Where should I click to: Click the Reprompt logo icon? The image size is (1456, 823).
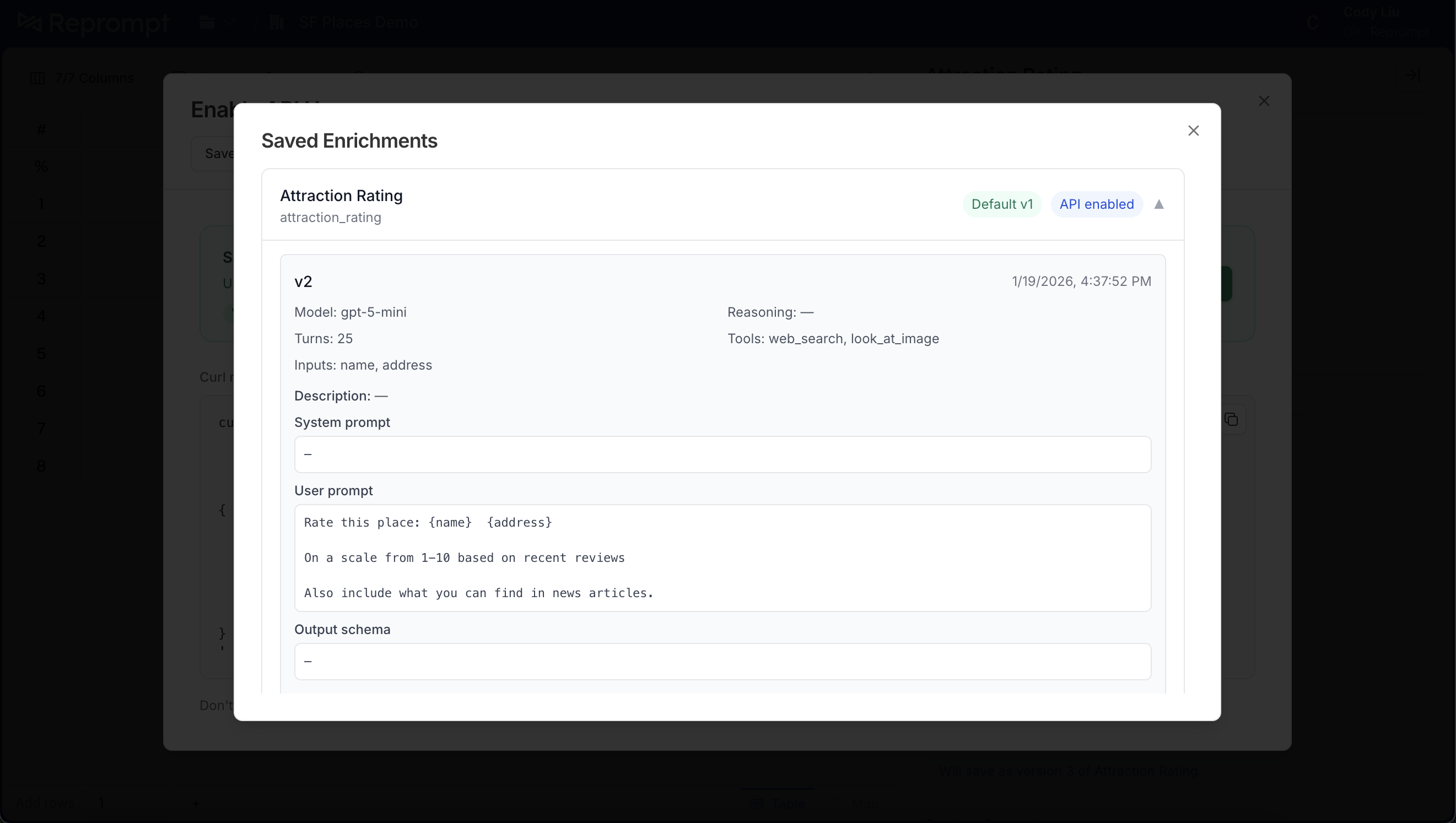tap(29, 23)
